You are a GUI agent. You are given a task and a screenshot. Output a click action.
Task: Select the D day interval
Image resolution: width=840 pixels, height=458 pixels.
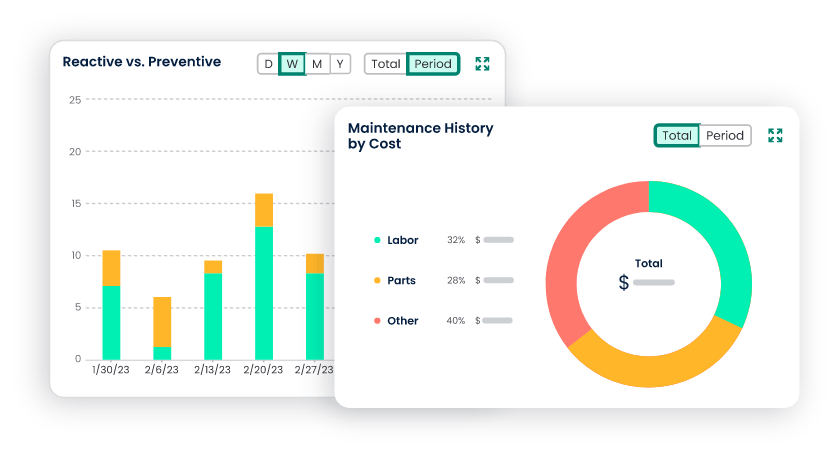click(x=268, y=64)
